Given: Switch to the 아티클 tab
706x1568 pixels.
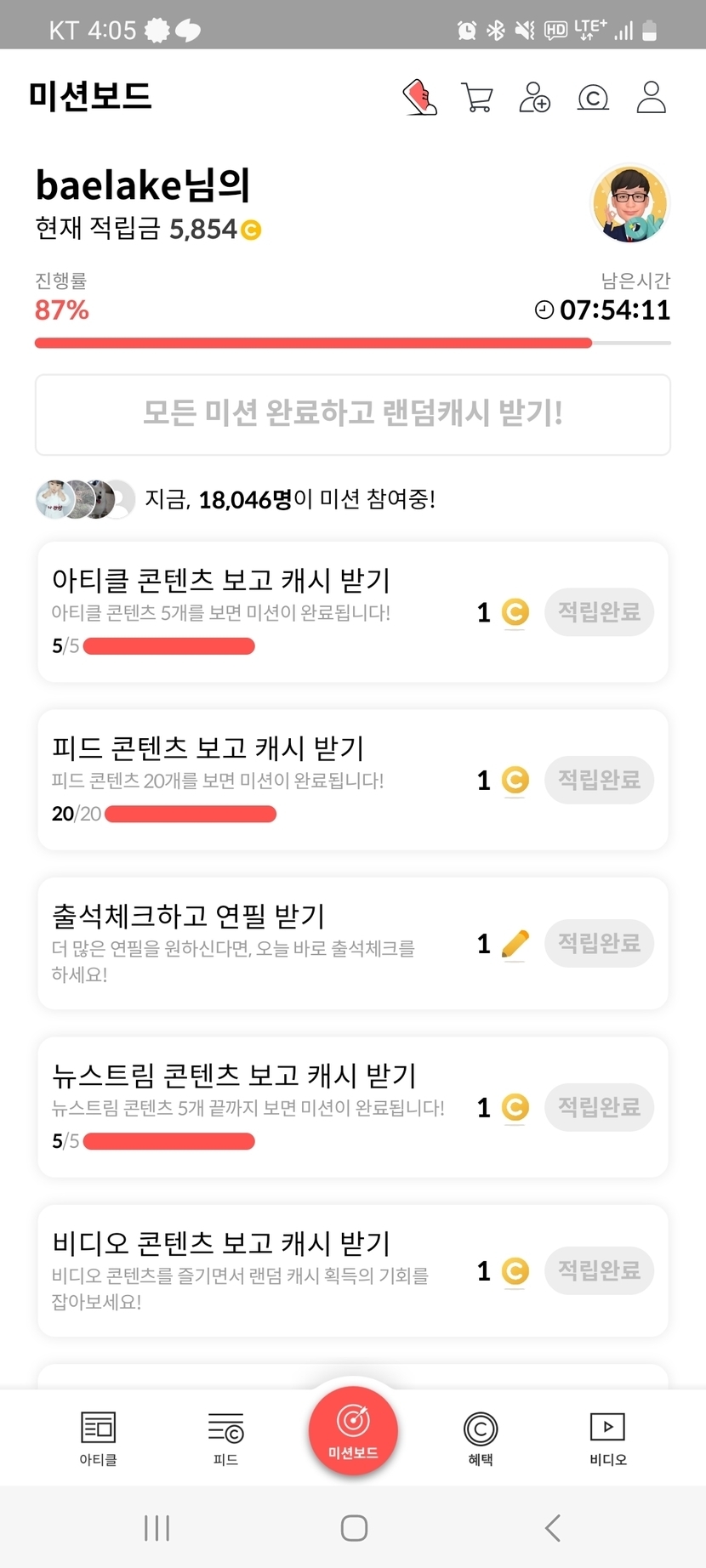Looking at the screenshot, I should [x=98, y=1438].
